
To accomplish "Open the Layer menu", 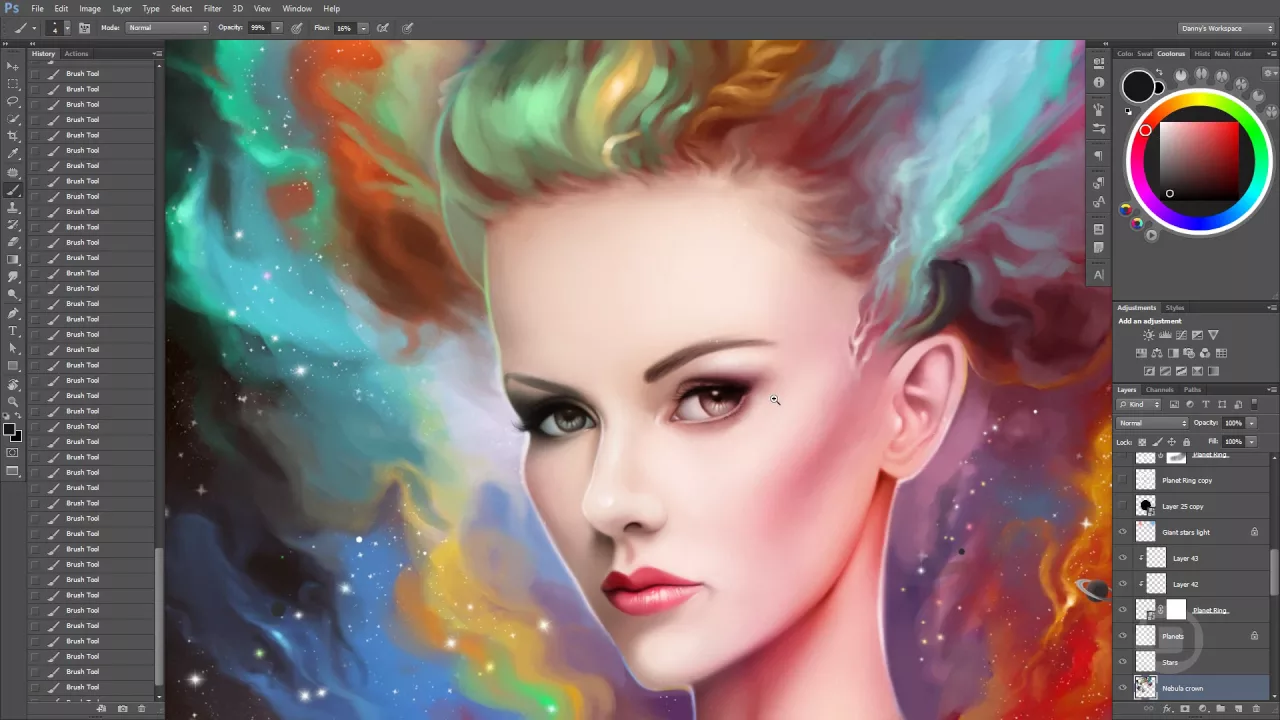I will [121, 8].
